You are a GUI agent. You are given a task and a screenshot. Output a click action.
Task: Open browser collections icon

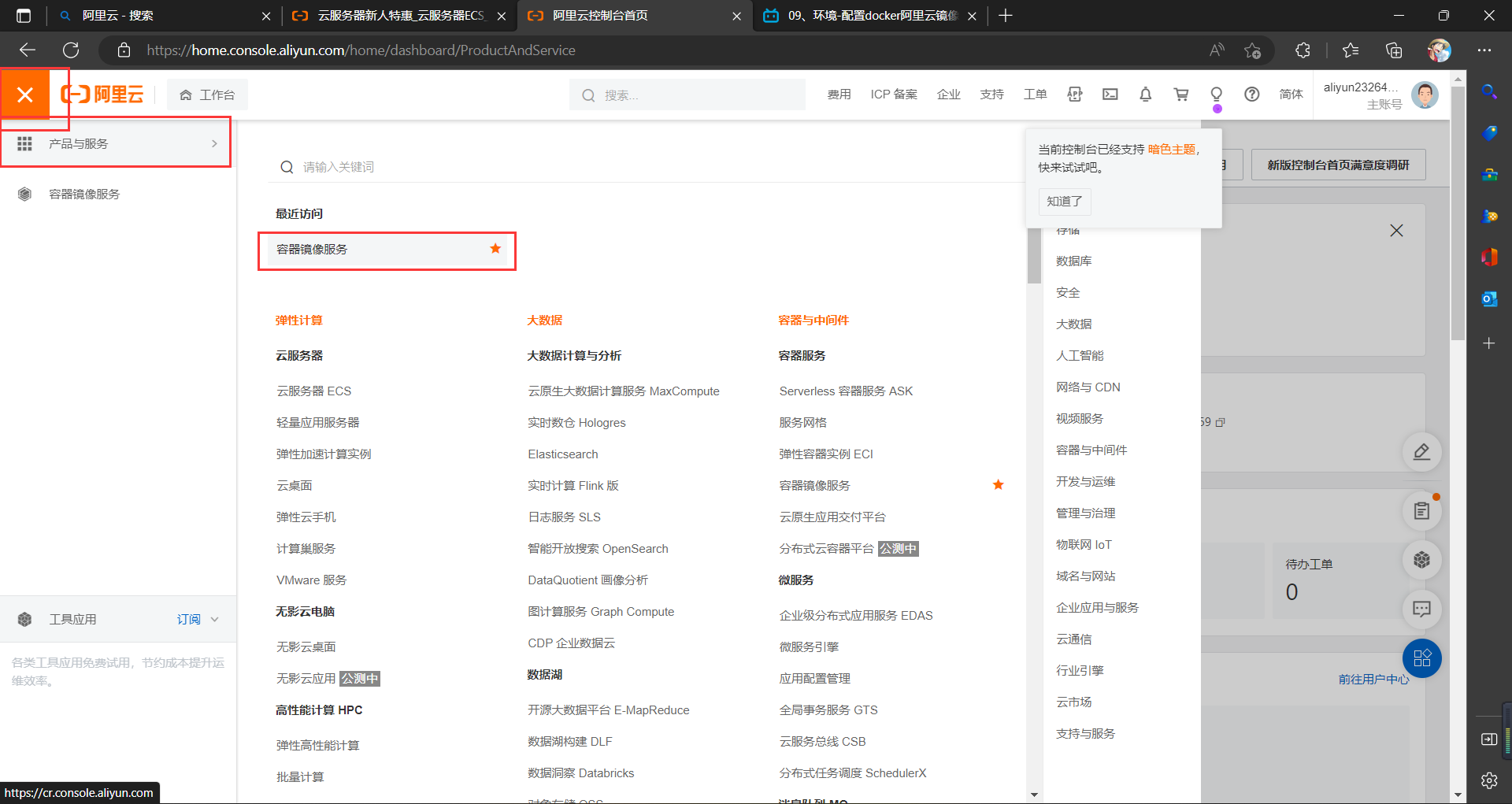(1394, 50)
